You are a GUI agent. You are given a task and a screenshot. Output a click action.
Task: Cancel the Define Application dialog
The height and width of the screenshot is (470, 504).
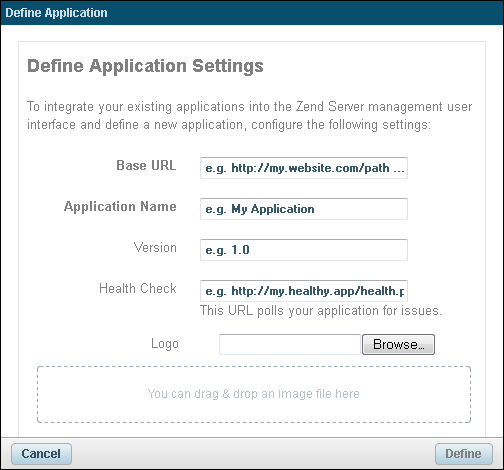[41, 454]
